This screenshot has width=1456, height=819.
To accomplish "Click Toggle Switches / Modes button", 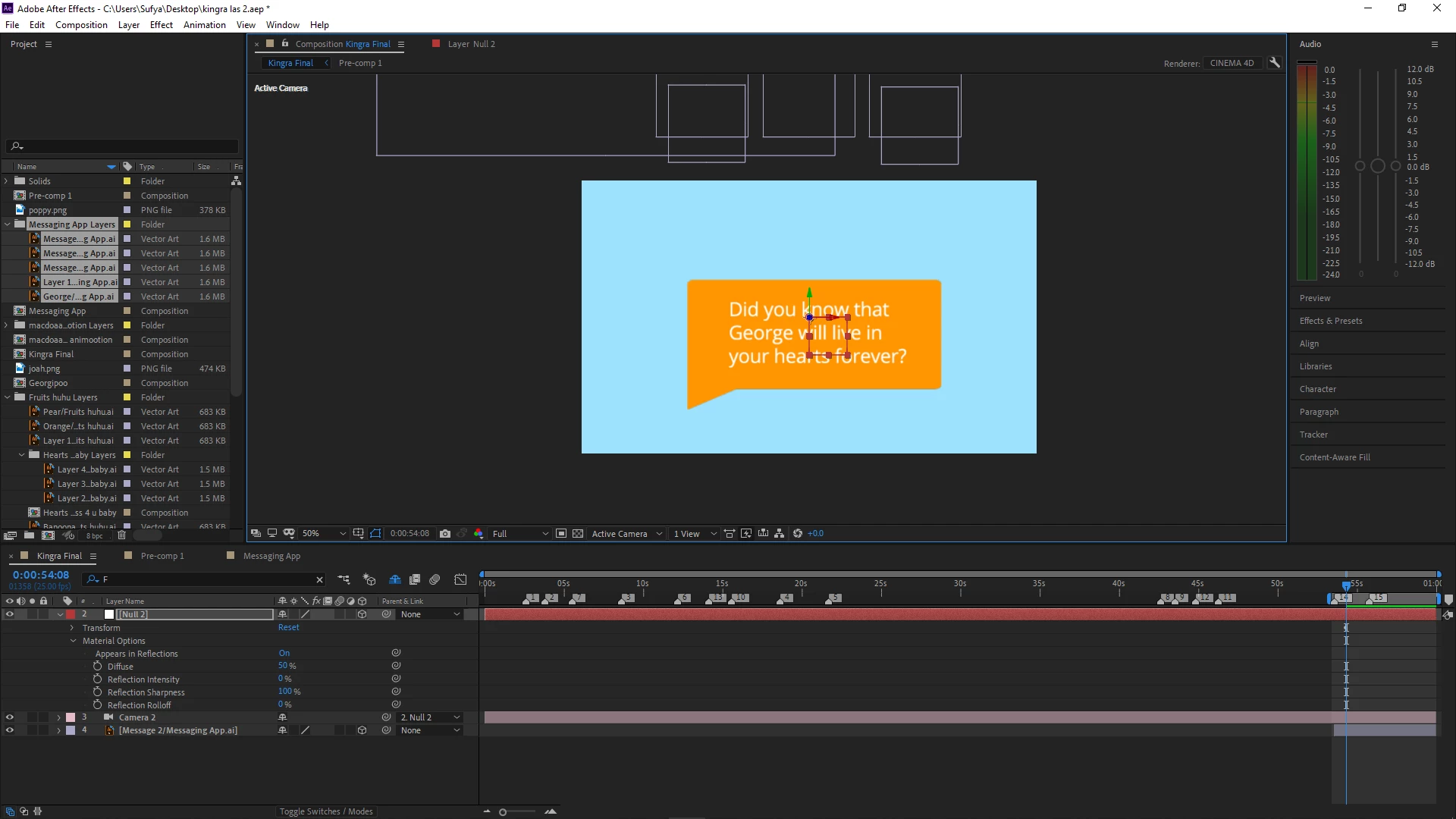I will 326,811.
